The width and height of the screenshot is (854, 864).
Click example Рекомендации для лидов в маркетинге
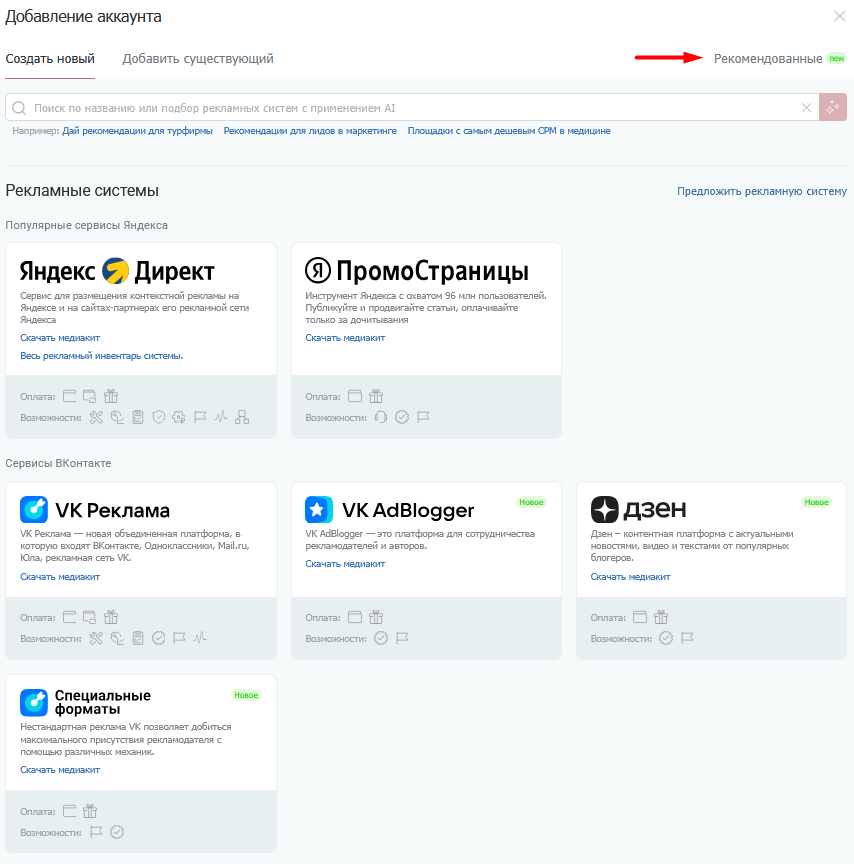tap(310, 131)
